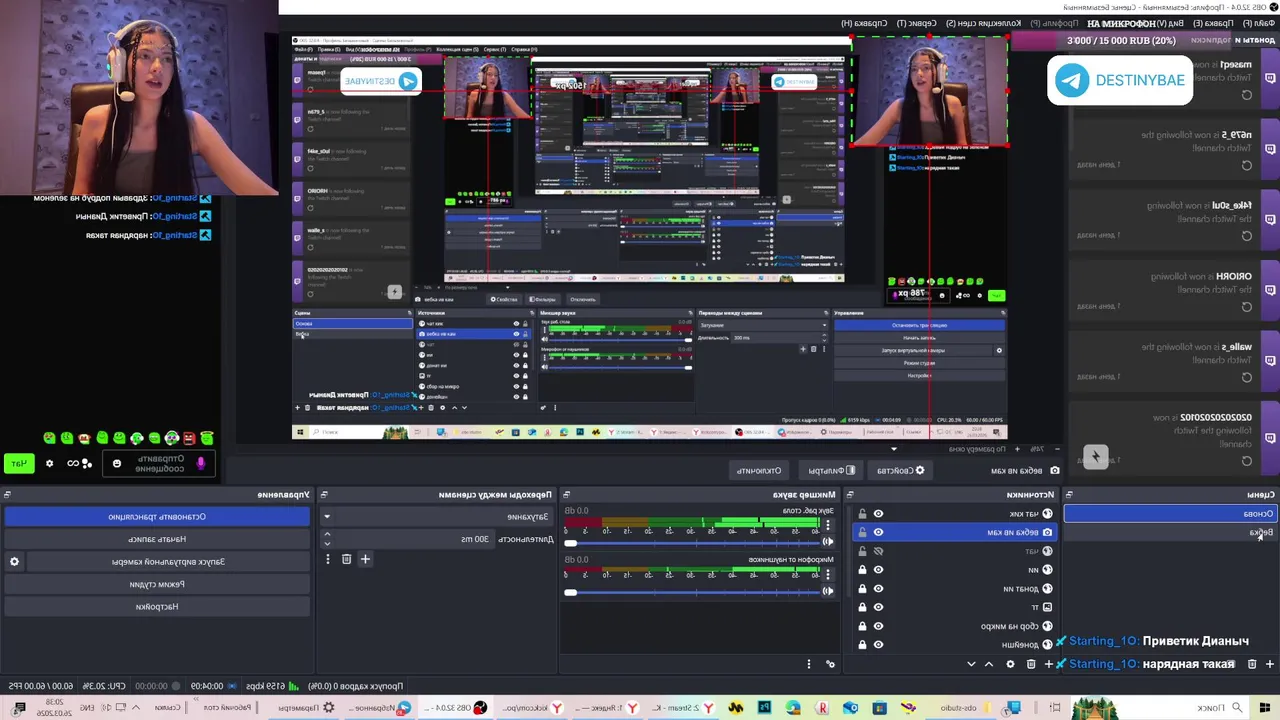1280x720 pixels.
Task: Increase transition duration with up stepper
Action: pos(327,534)
